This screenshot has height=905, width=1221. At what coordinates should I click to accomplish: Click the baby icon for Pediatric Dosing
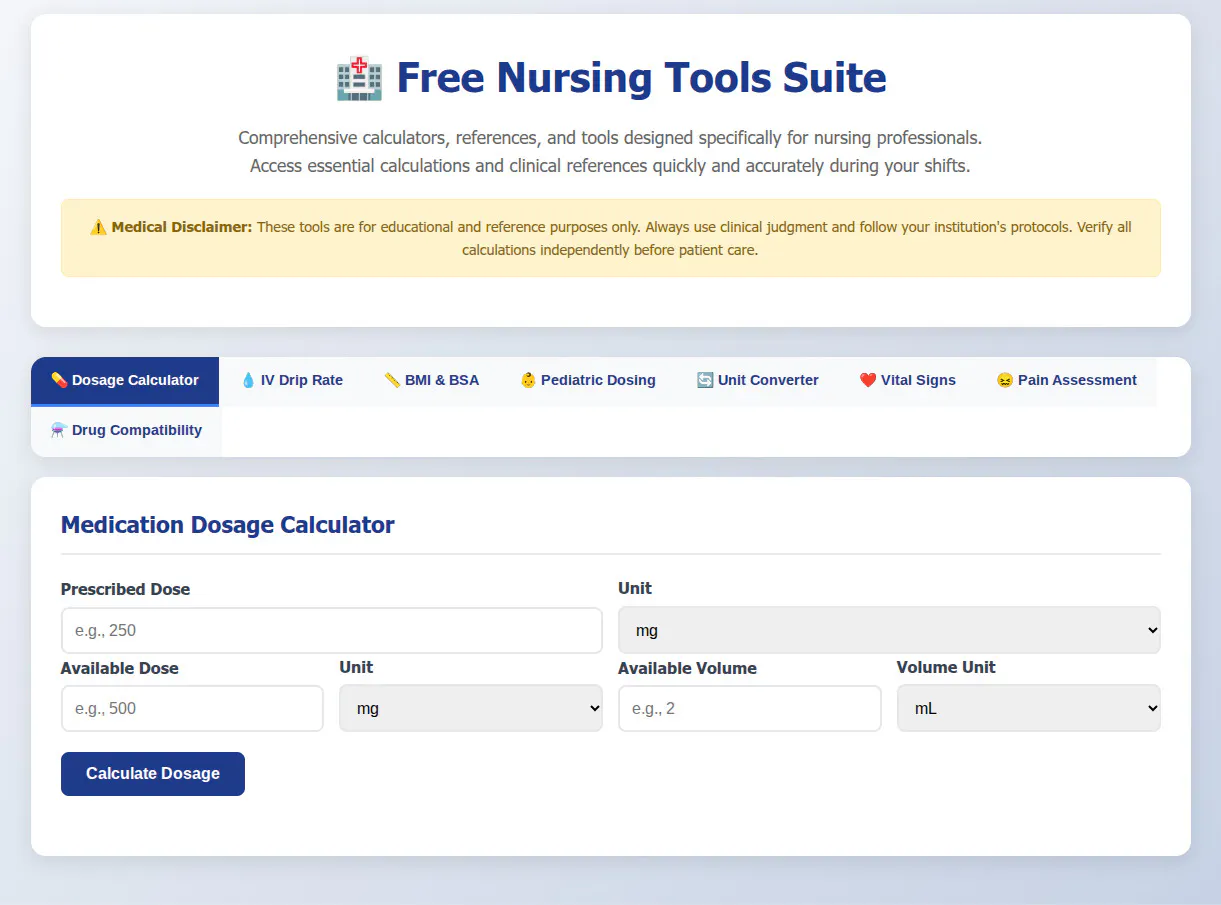click(x=528, y=380)
